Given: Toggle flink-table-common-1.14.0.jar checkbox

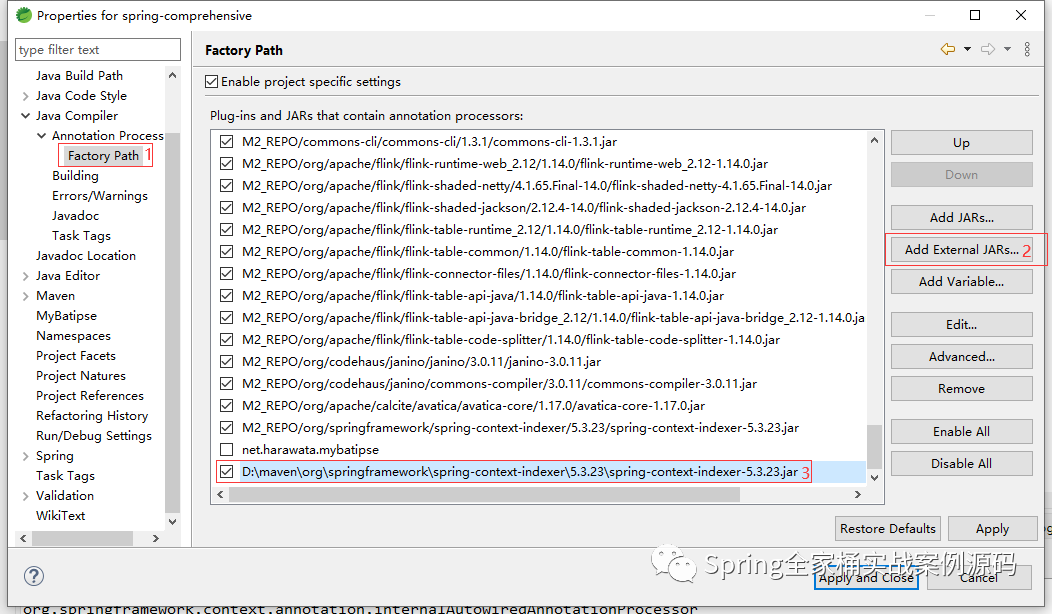Looking at the screenshot, I should 227,252.
